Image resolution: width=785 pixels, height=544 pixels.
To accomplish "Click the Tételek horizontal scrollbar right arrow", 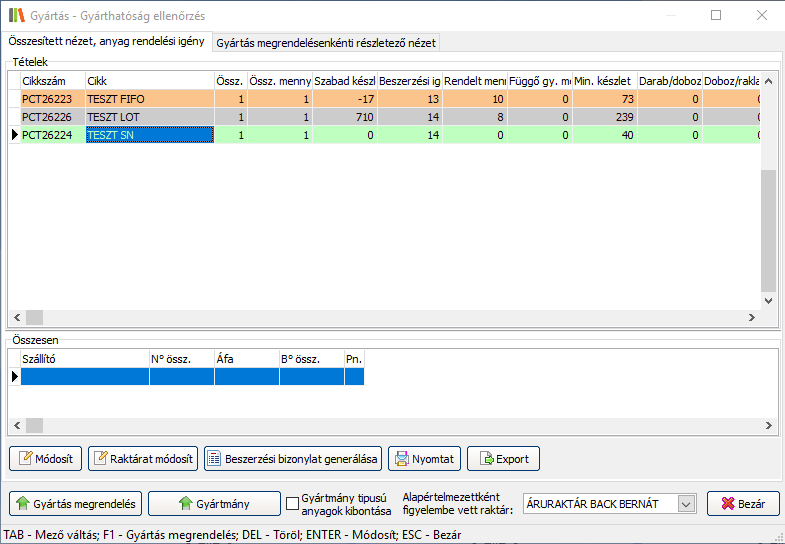I will (x=751, y=317).
